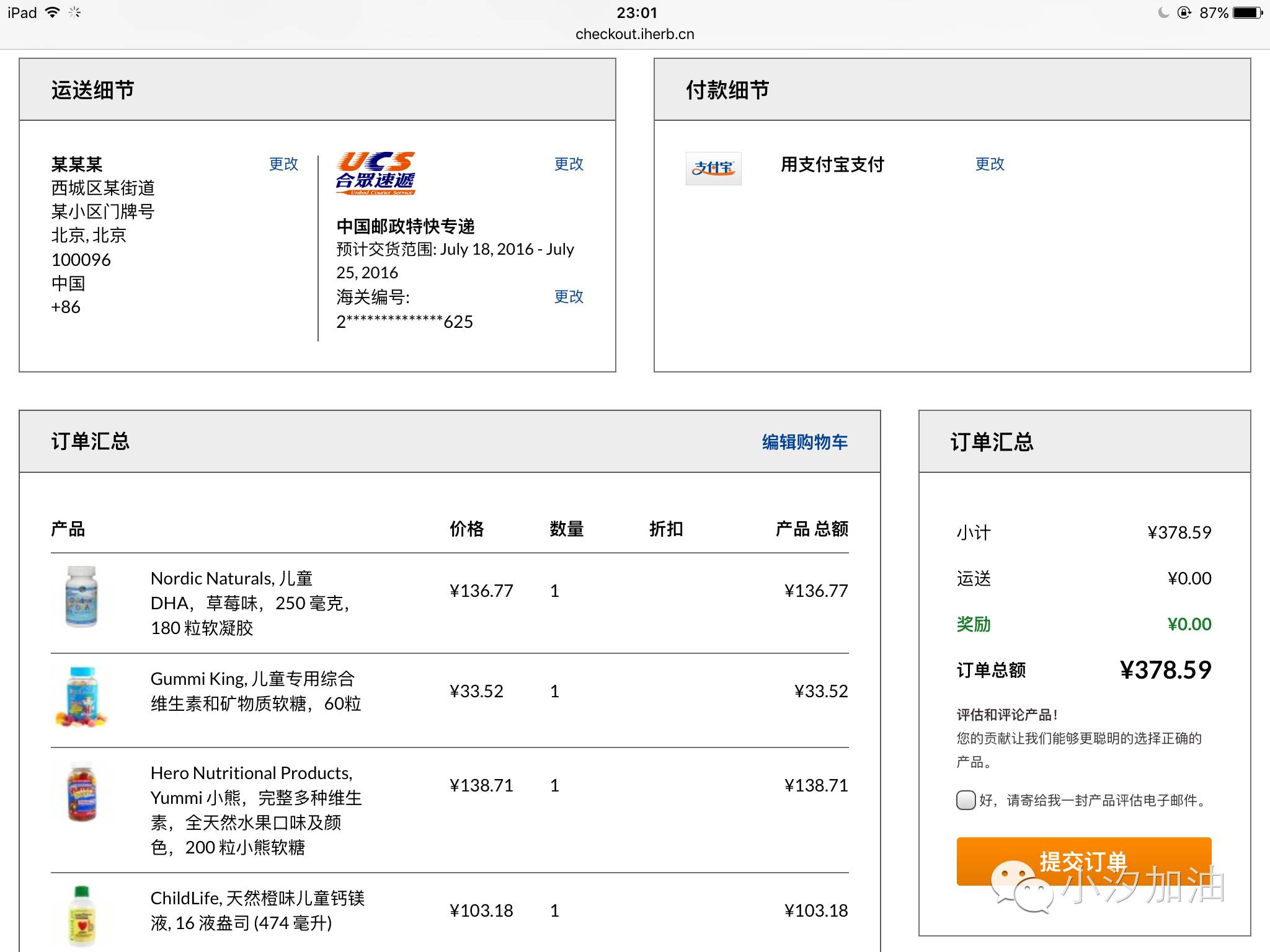The width and height of the screenshot is (1270, 952).
Task: Click 更改 next to the UCS shipping method
Action: coord(568,164)
